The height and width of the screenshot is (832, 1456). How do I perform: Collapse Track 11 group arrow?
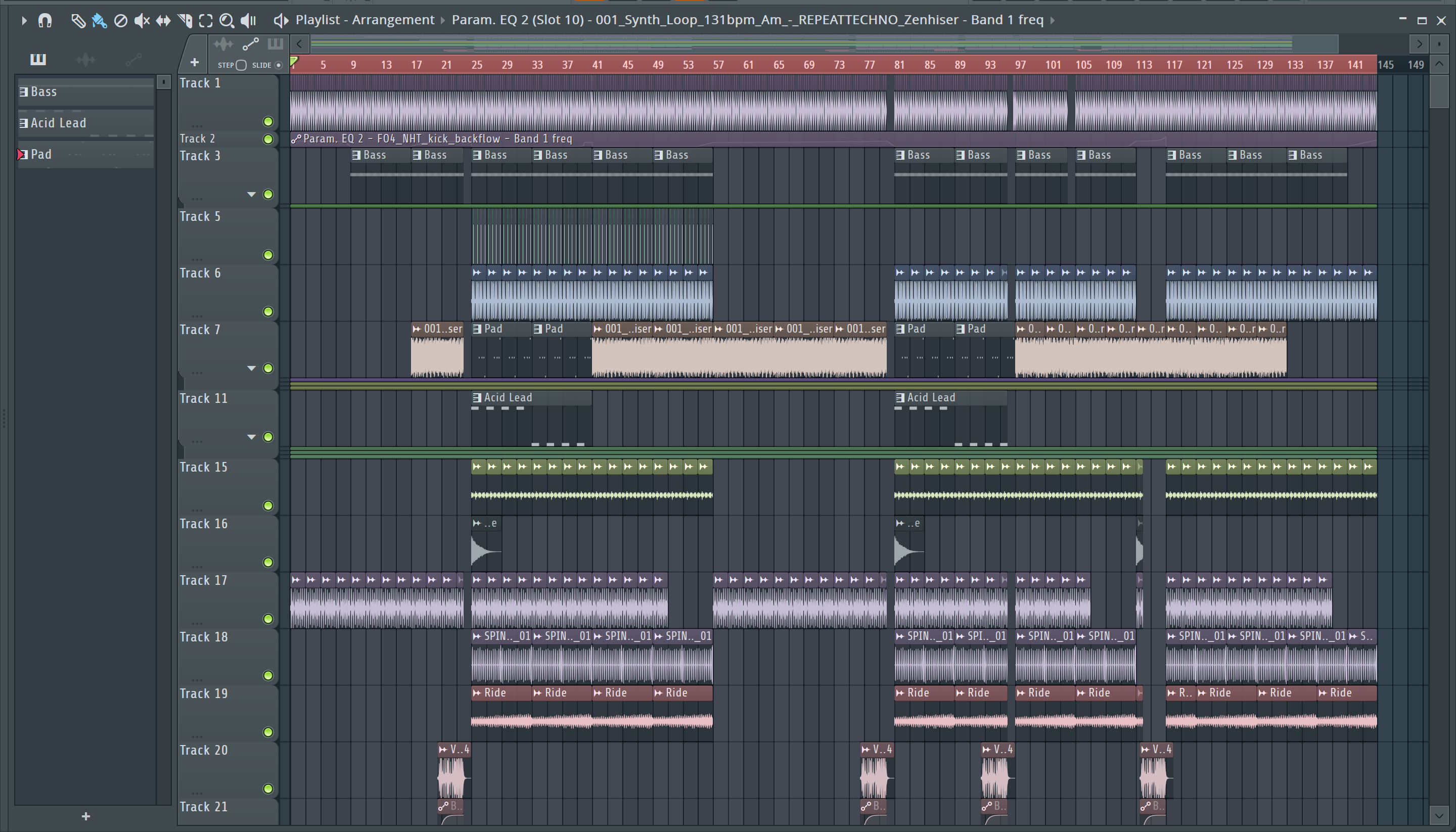tap(251, 437)
